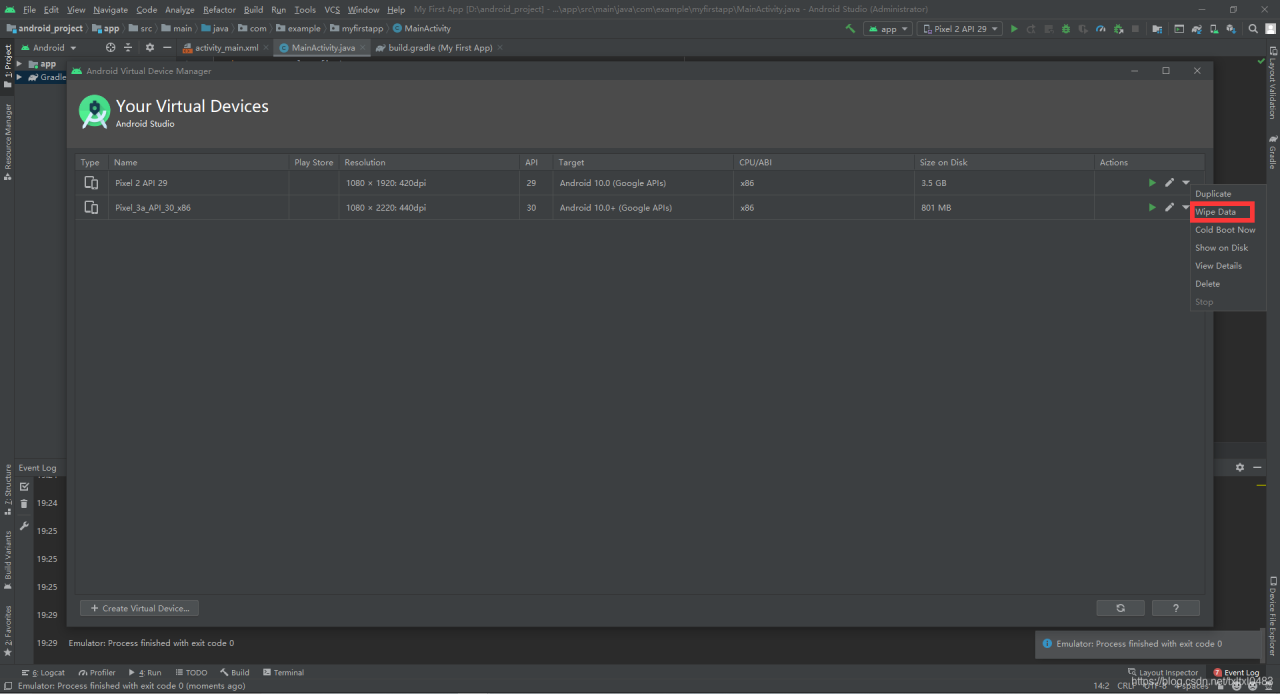Click the Create Virtual Device button
The height and width of the screenshot is (694, 1280).
[139, 608]
